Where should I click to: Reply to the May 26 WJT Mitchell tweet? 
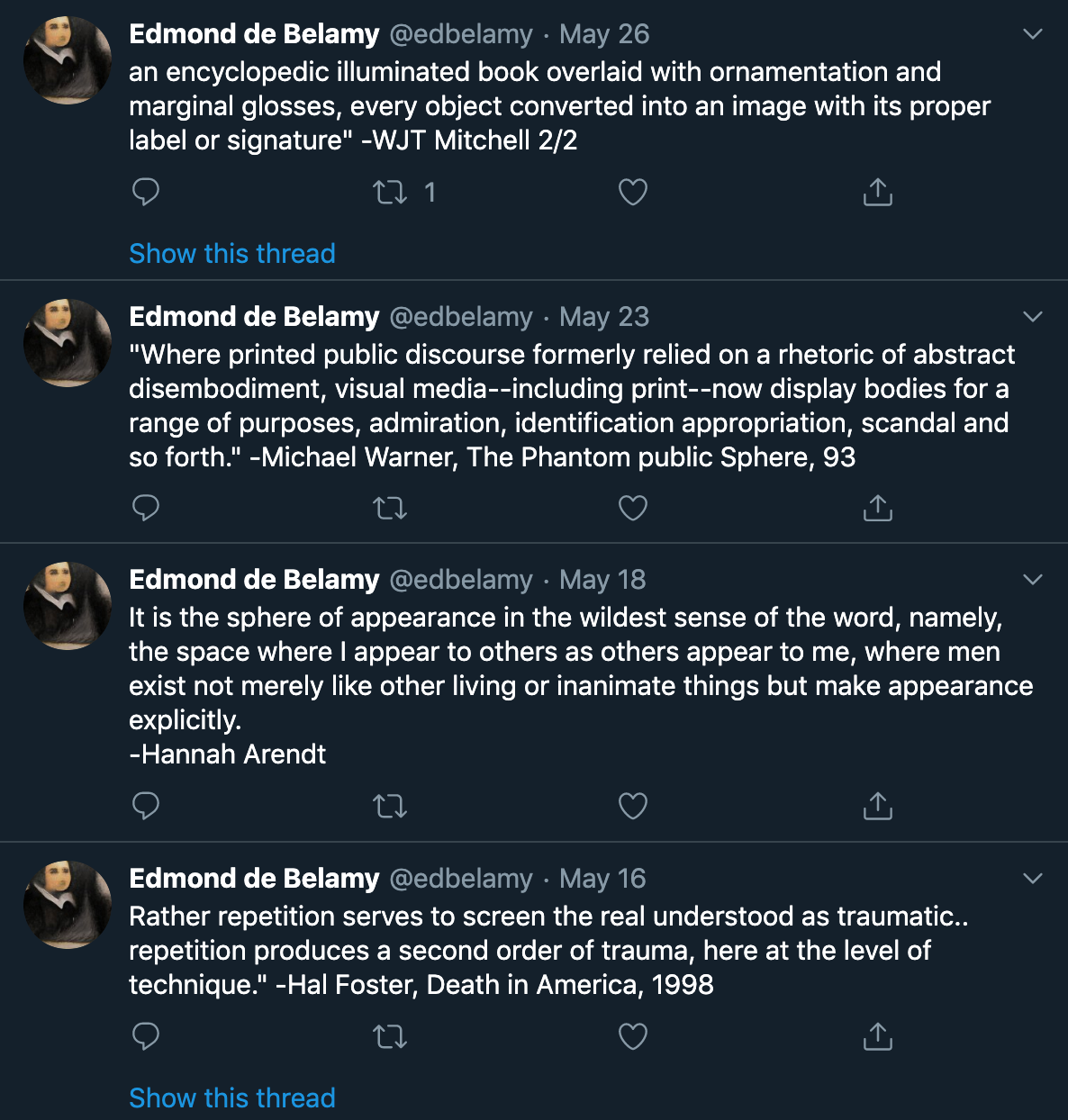[146, 192]
